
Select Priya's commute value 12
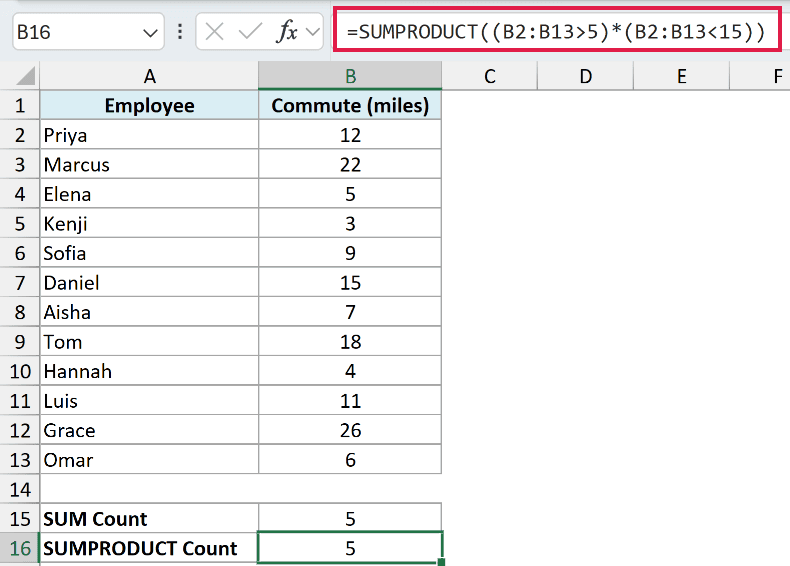[x=350, y=135]
